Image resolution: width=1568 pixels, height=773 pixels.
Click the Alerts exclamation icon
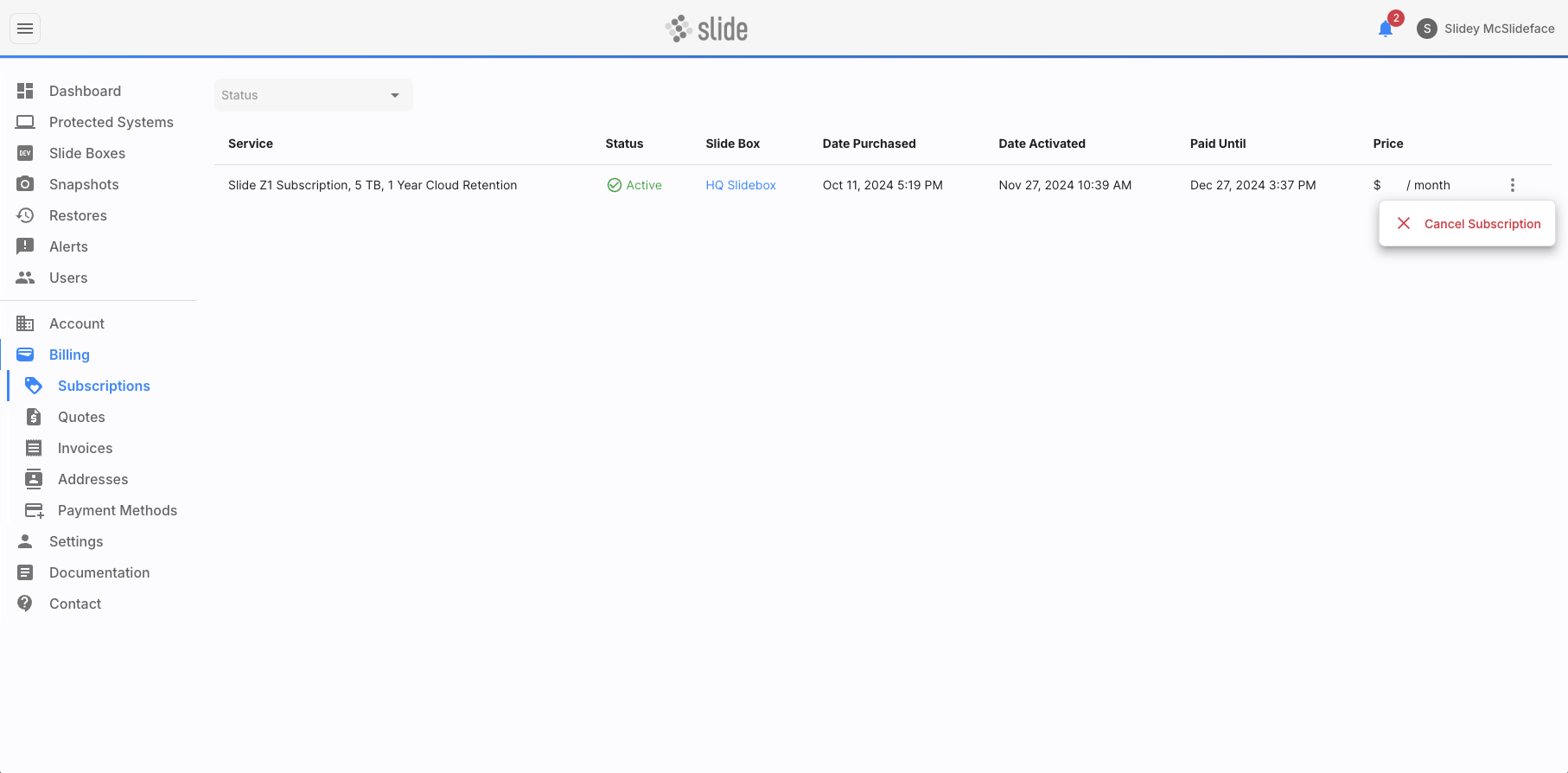point(25,246)
